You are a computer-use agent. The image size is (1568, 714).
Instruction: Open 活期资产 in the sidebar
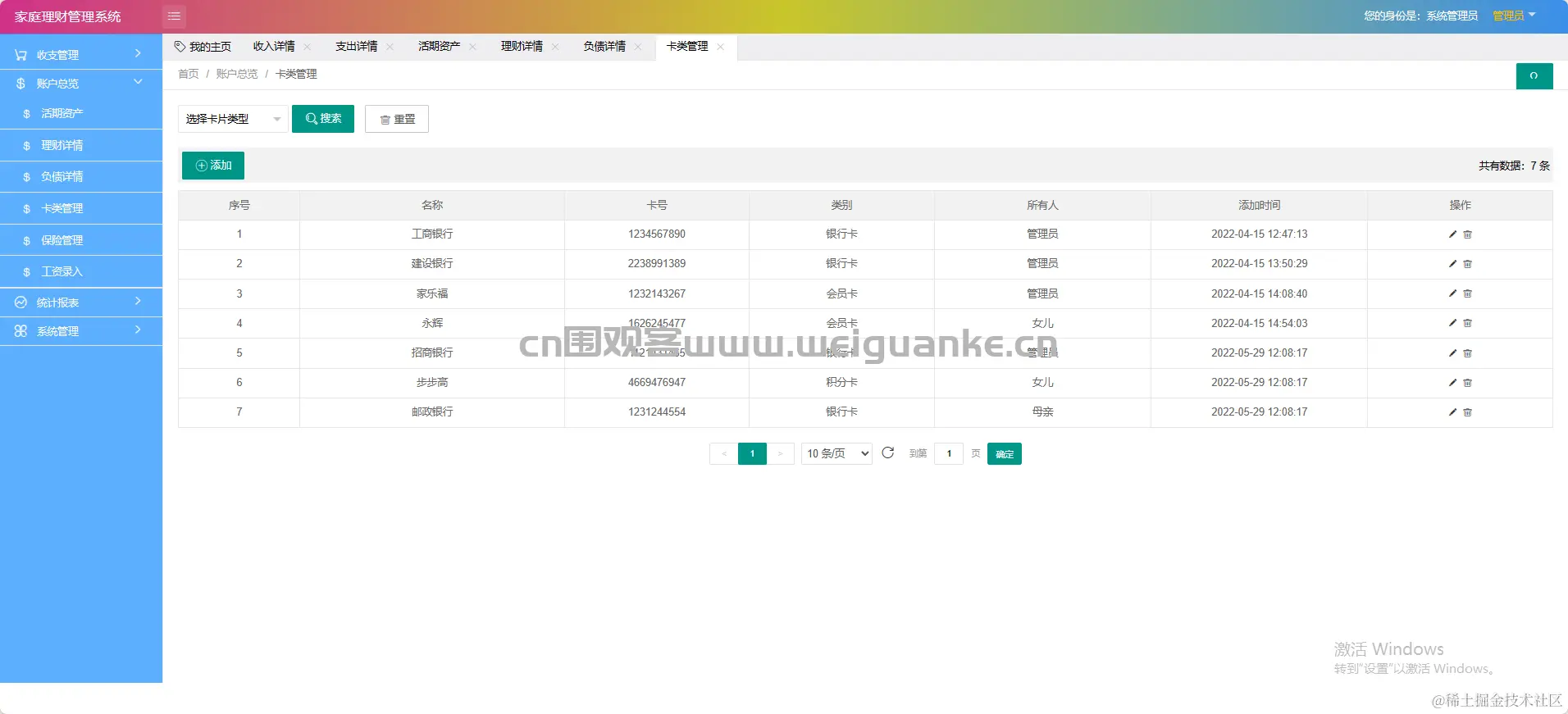(x=81, y=113)
